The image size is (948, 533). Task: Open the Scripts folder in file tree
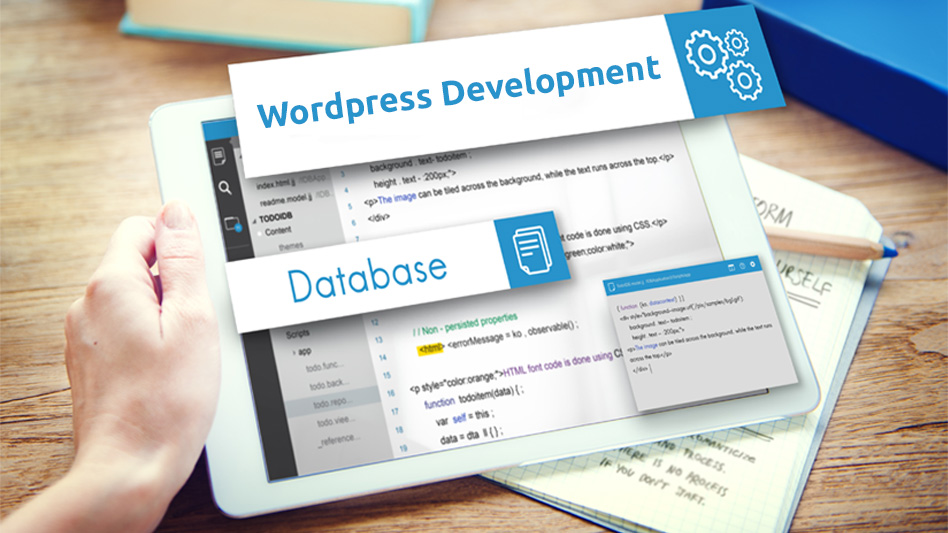coord(297,333)
